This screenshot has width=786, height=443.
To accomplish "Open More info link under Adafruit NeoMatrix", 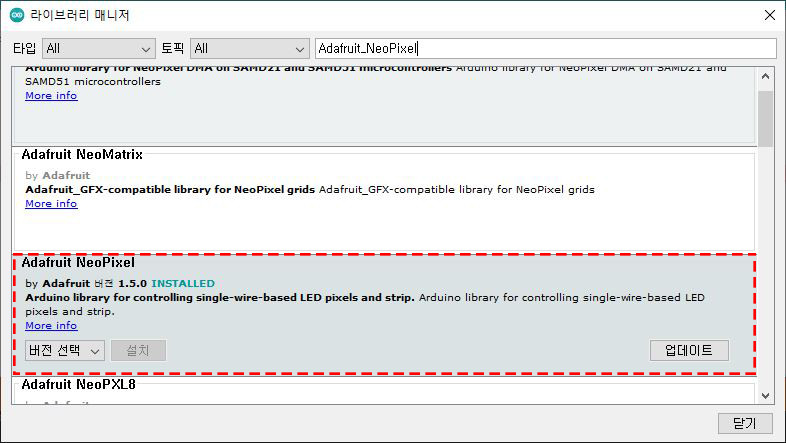I will click(51, 204).
